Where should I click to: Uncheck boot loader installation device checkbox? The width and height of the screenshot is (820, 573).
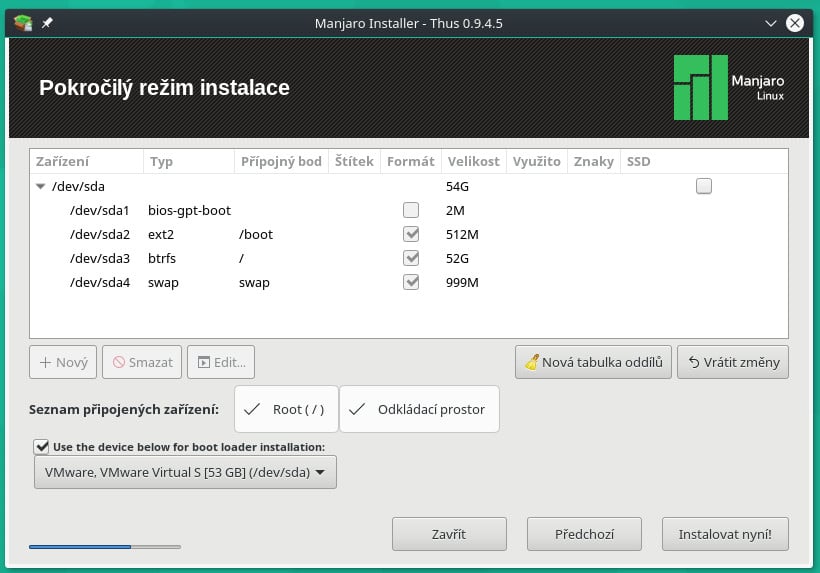click(x=42, y=447)
